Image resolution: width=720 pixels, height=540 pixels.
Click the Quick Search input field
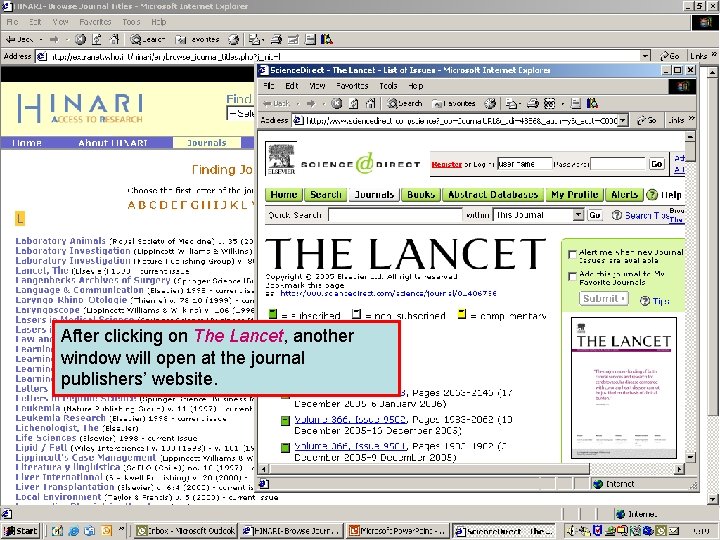pyautogui.click(x=395, y=215)
